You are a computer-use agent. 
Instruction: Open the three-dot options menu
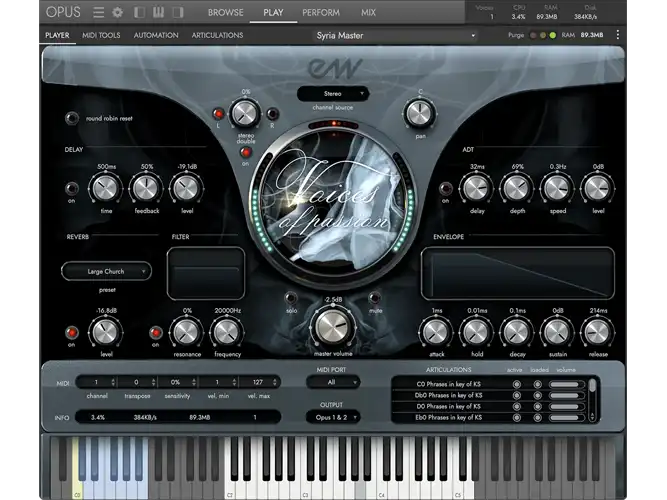point(618,35)
